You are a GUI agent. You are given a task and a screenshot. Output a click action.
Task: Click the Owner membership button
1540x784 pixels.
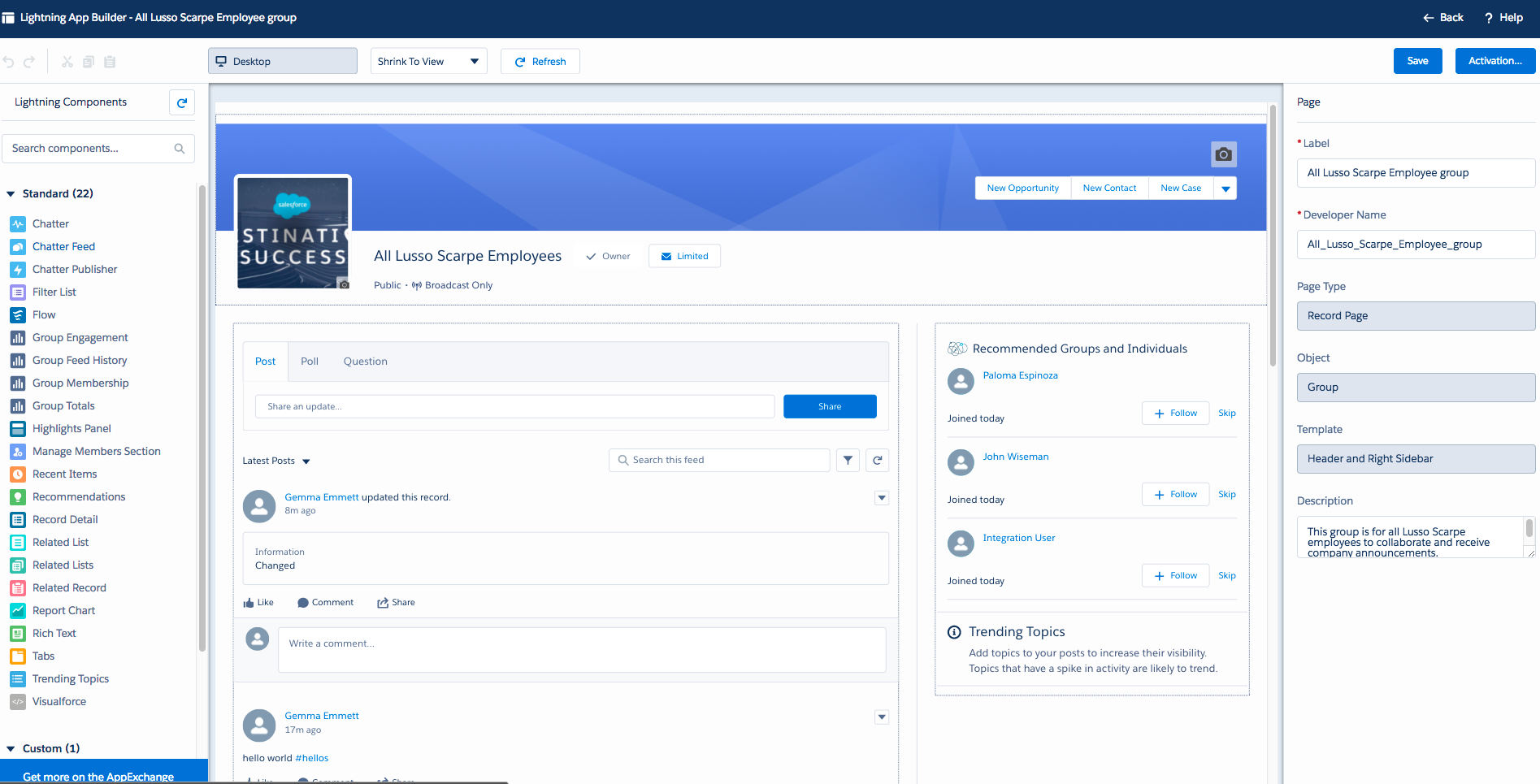(608, 257)
